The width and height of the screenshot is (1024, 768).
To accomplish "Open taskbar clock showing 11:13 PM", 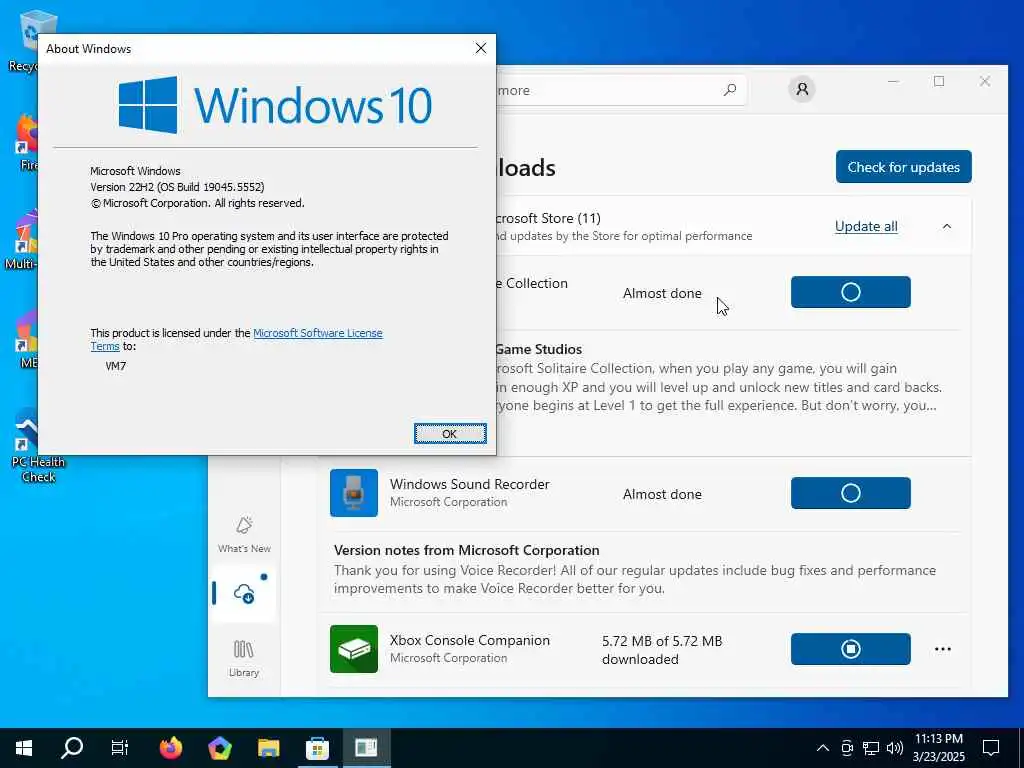I will click(938, 748).
